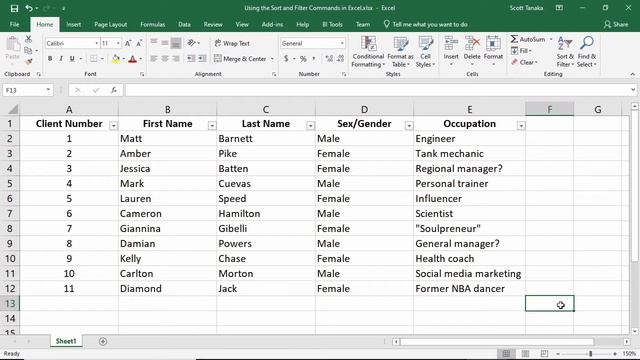This screenshot has height=360, width=640.
Task: Expand the Name Box dropdown
Action: [x=48, y=90]
